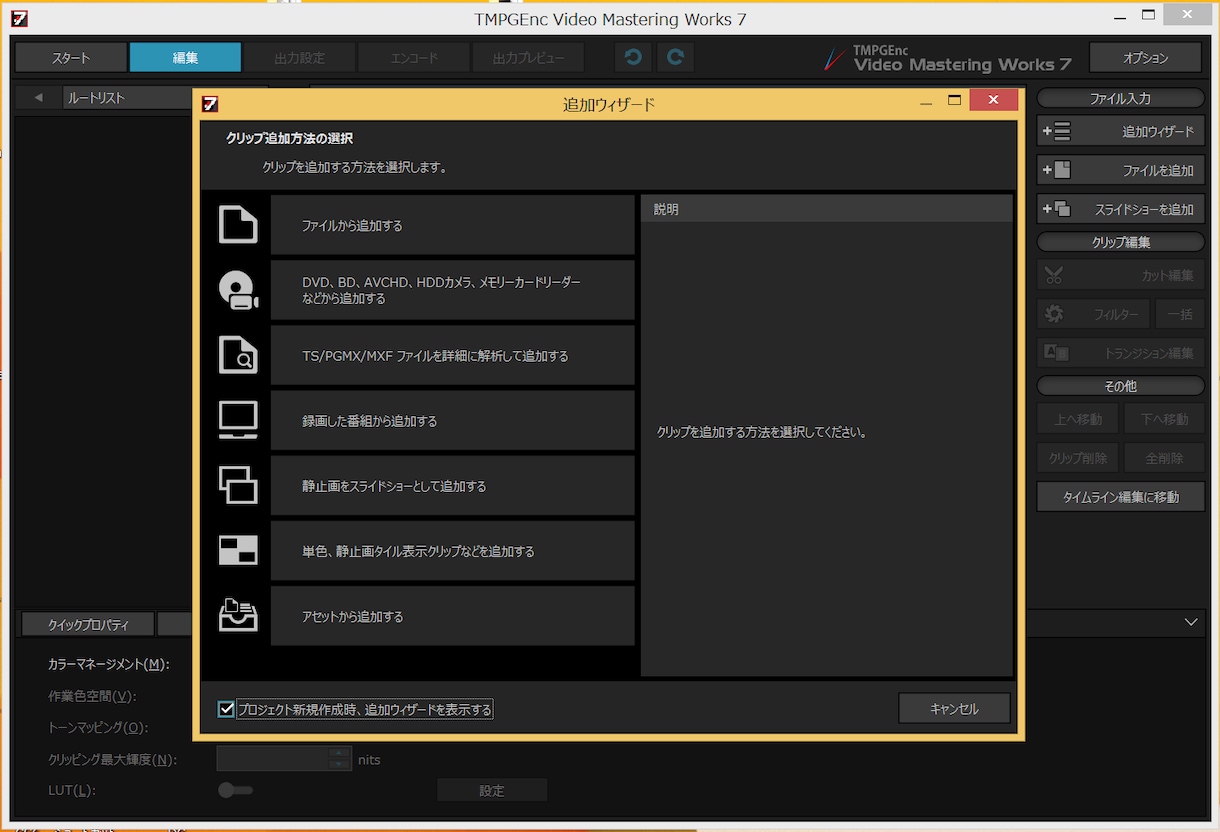Close the 追加ウィザード dialog with the red X

(993, 101)
